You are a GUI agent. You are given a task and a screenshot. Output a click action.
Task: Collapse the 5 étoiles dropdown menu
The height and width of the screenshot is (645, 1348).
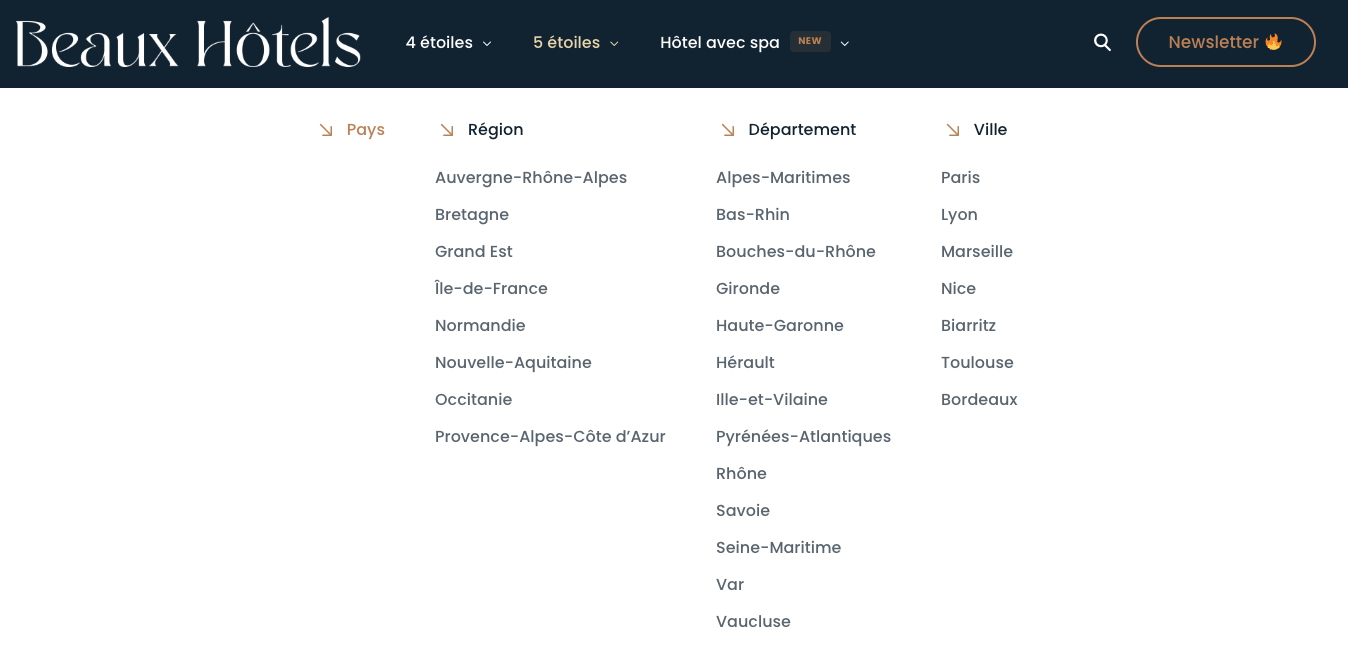[x=576, y=43]
